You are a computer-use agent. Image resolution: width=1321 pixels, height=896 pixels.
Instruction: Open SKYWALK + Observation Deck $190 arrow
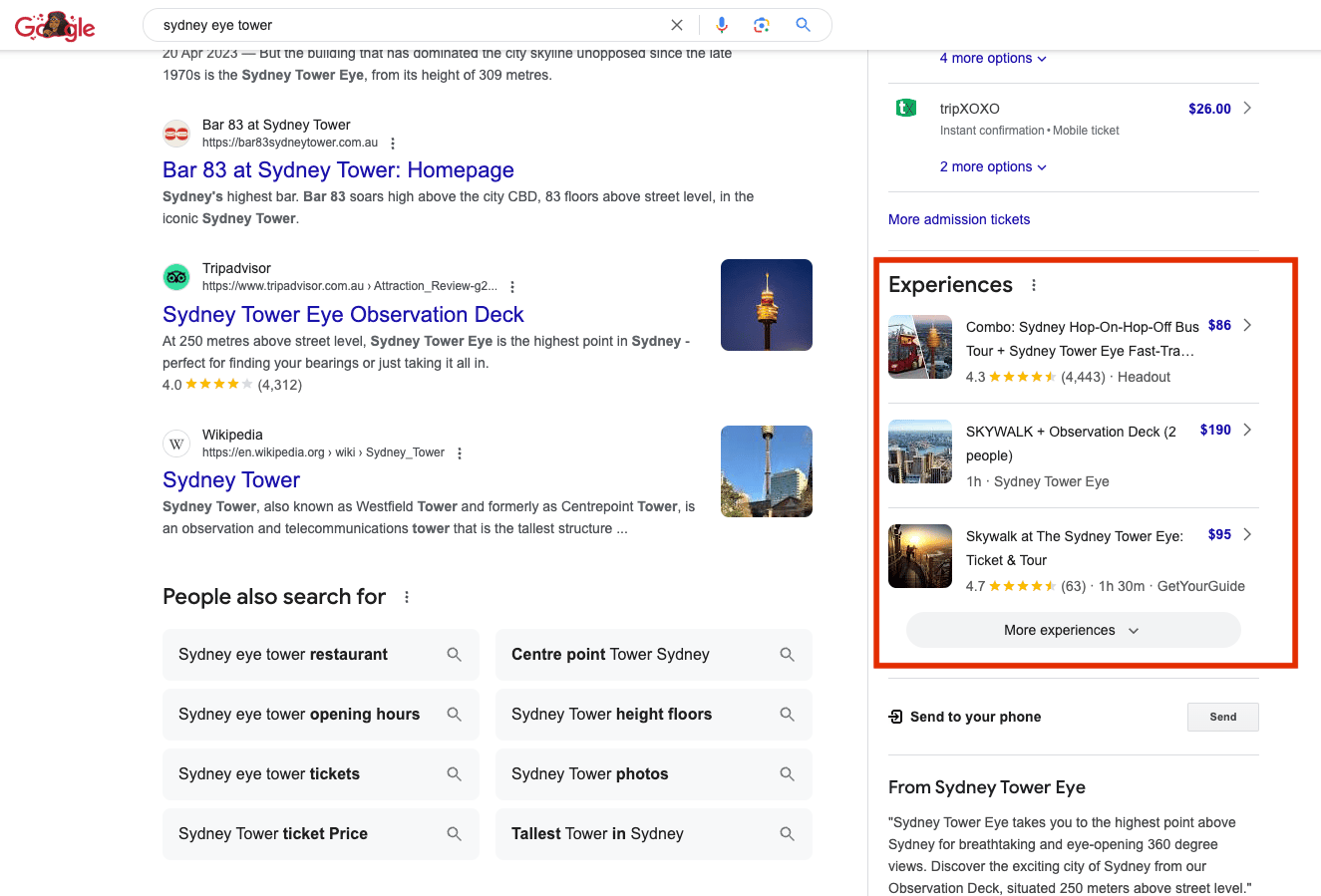pos(1247,430)
